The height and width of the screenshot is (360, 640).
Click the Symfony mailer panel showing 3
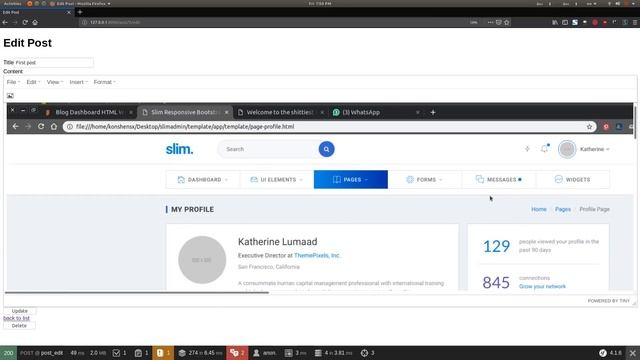[367, 353]
